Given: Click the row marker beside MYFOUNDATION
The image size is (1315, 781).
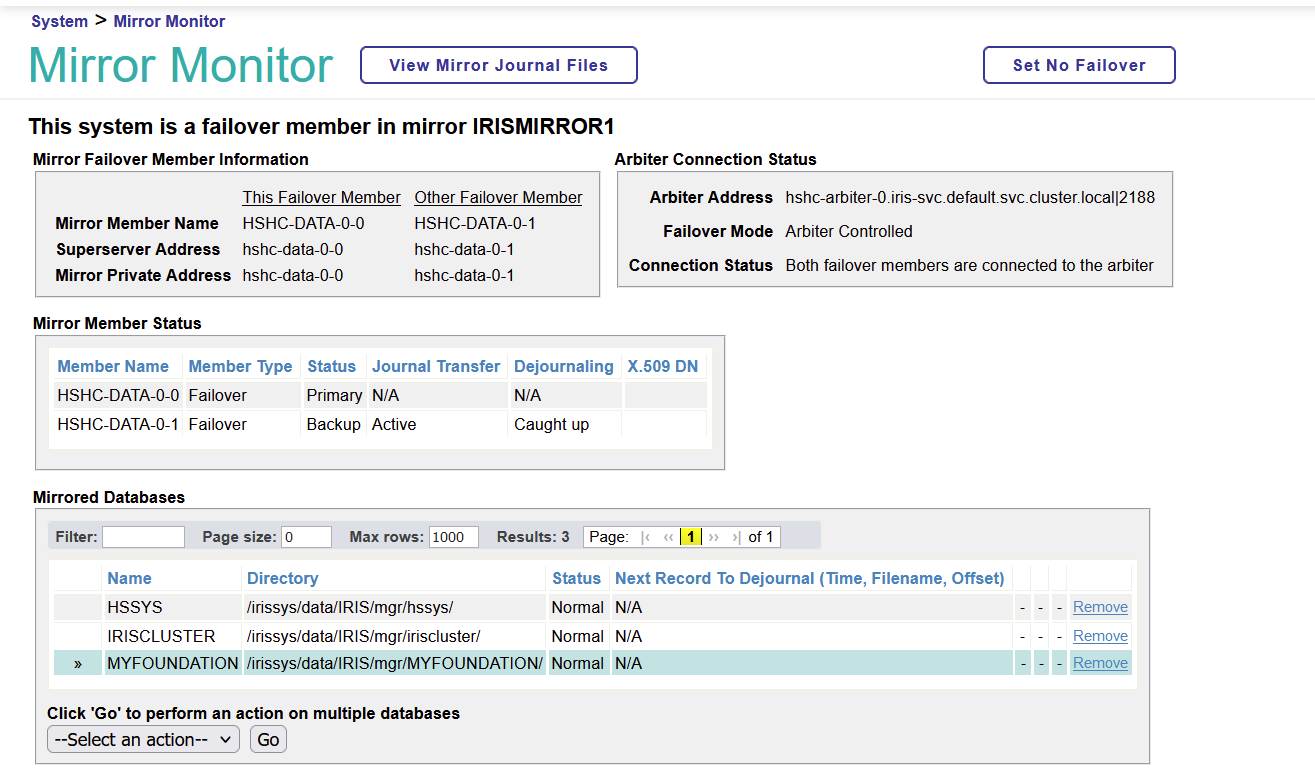Looking at the screenshot, I should pos(78,663).
